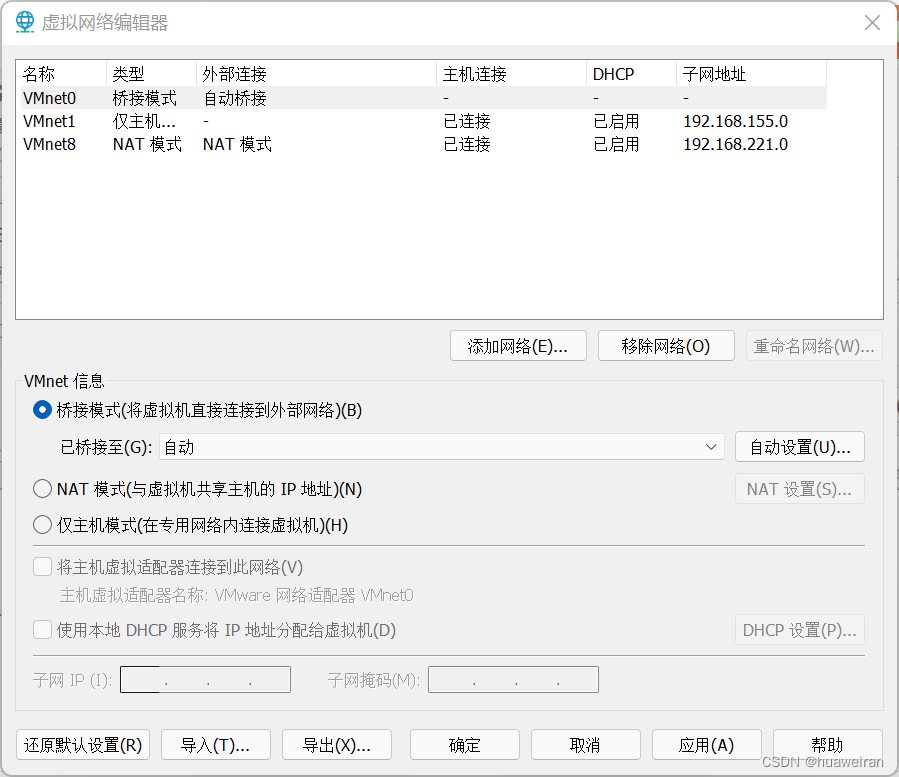Click 还原默认设置(R) button
This screenshot has height=777, width=899.
(x=83, y=745)
